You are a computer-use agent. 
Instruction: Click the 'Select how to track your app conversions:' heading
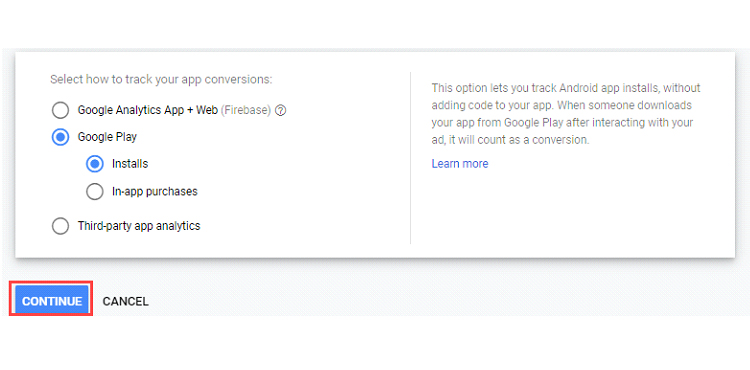point(161,79)
